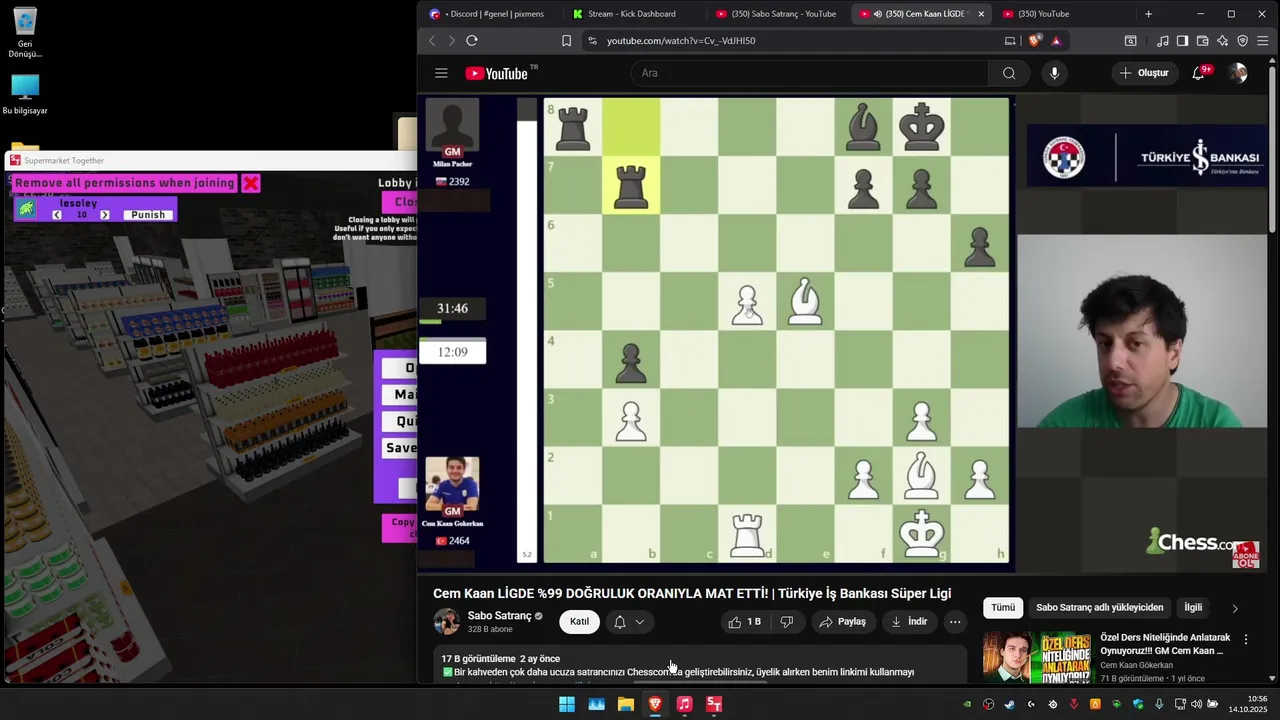Select the İlgili filter chip
Image resolution: width=1280 pixels, height=720 pixels.
point(1193,608)
